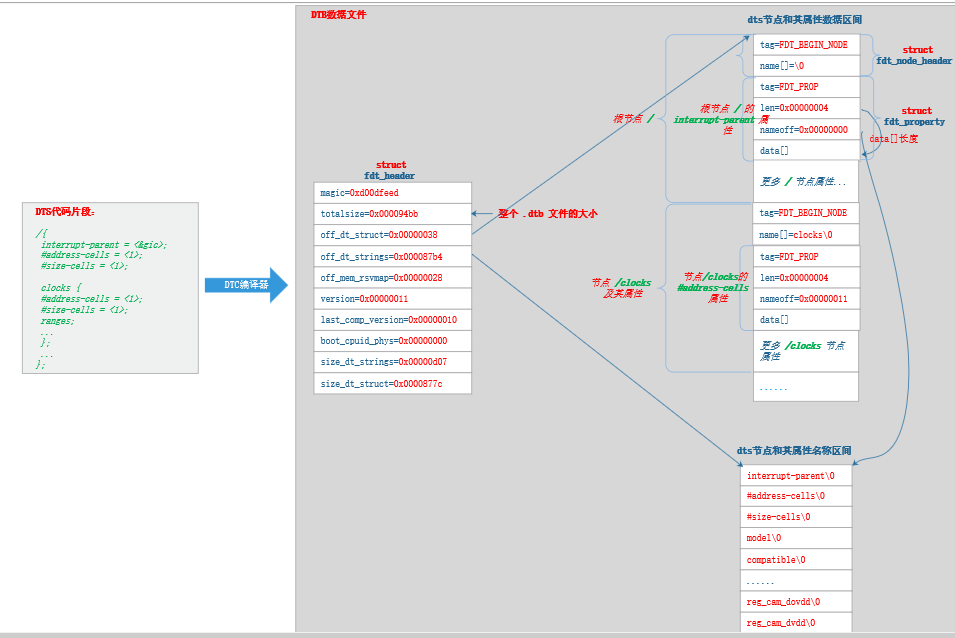The width and height of the screenshot is (955, 638).
Task: Select the size_dt_struct=0x0000877c cell
Action: [392, 384]
